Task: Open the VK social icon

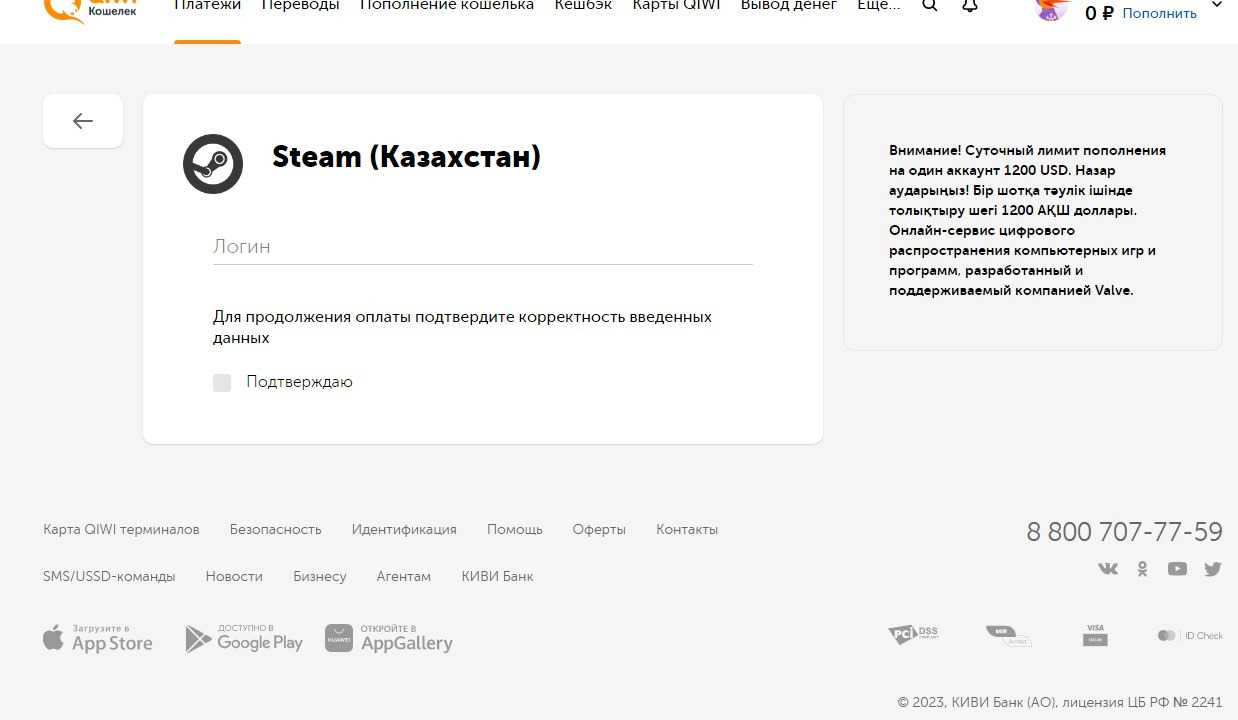Action: pos(1108,569)
